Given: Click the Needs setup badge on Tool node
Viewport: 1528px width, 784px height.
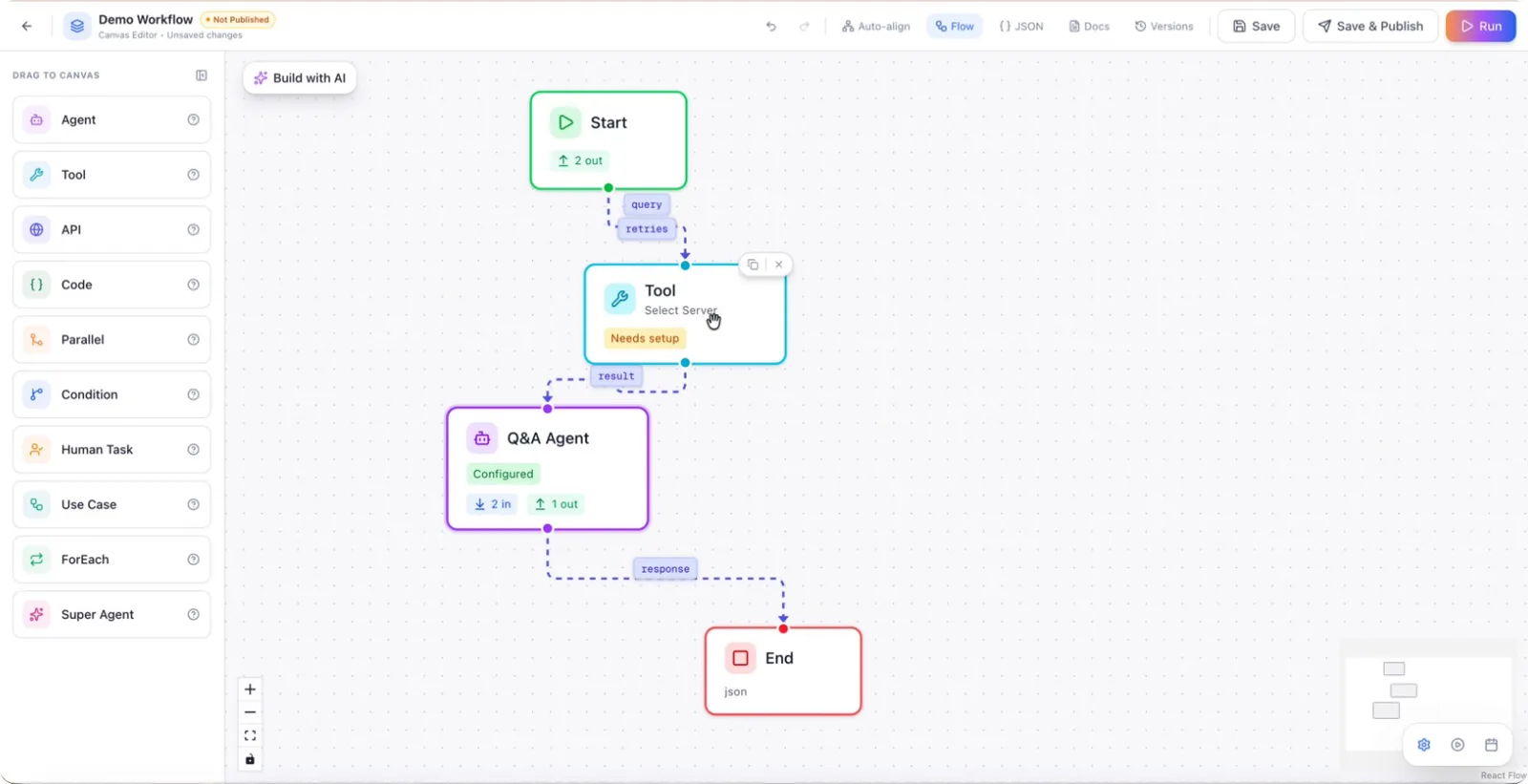Looking at the screenshot, I should click(x=645, y=339).
